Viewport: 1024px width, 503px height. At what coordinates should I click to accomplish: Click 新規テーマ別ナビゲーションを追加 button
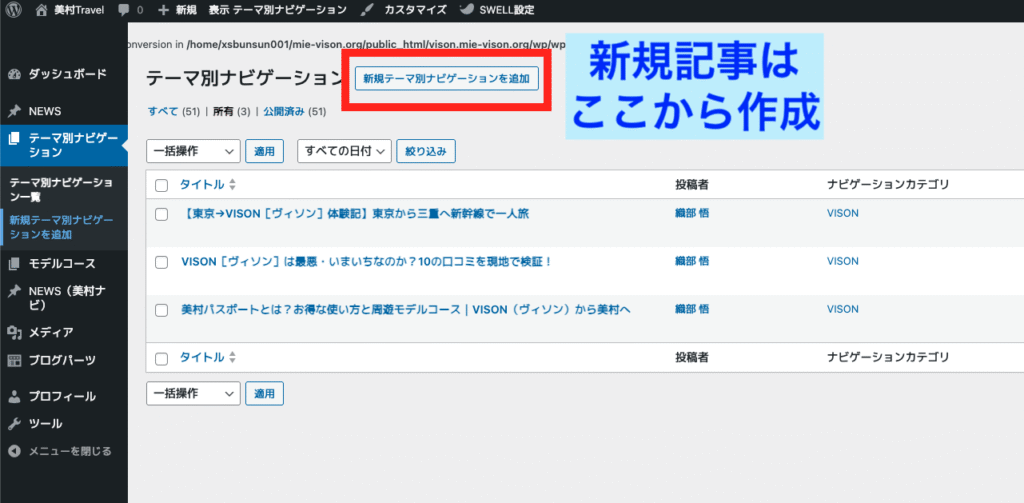(x=447, y=78)
